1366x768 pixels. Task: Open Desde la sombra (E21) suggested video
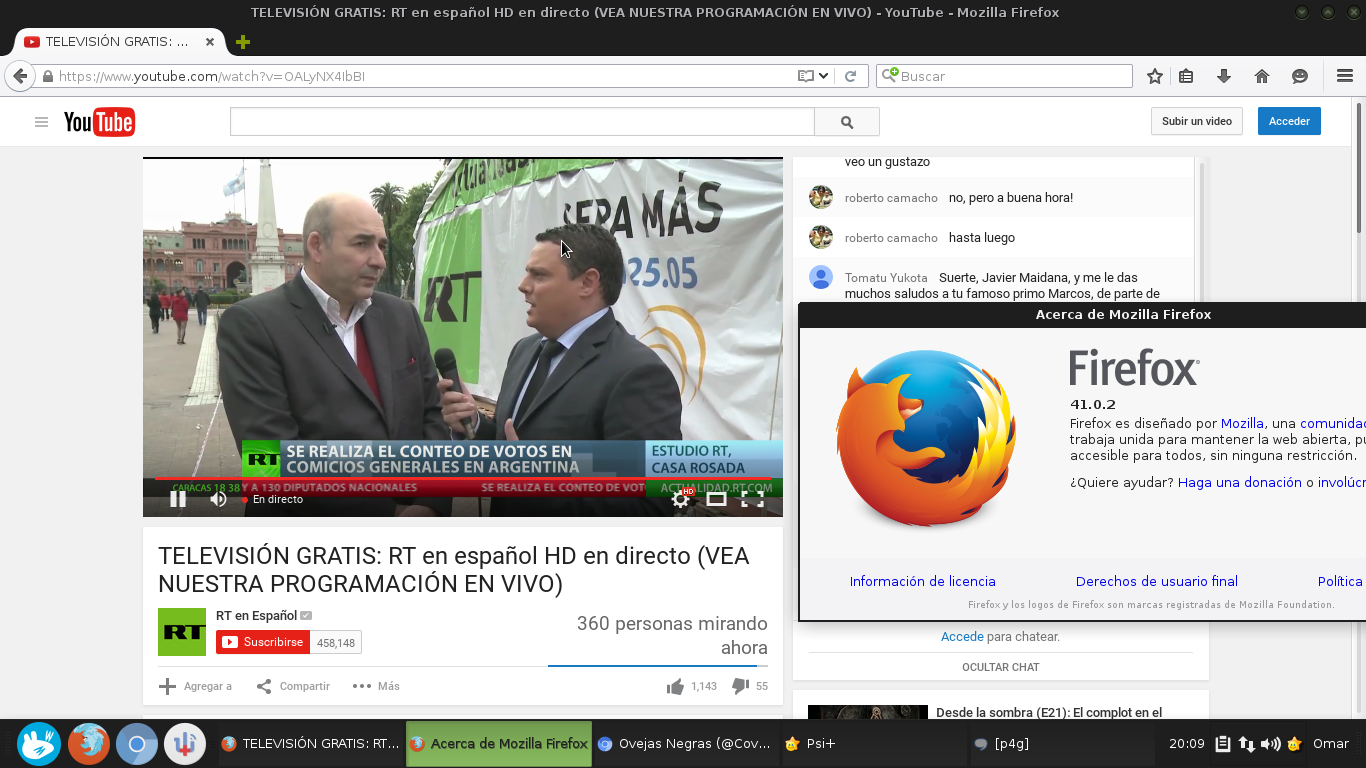point(1049,713)
